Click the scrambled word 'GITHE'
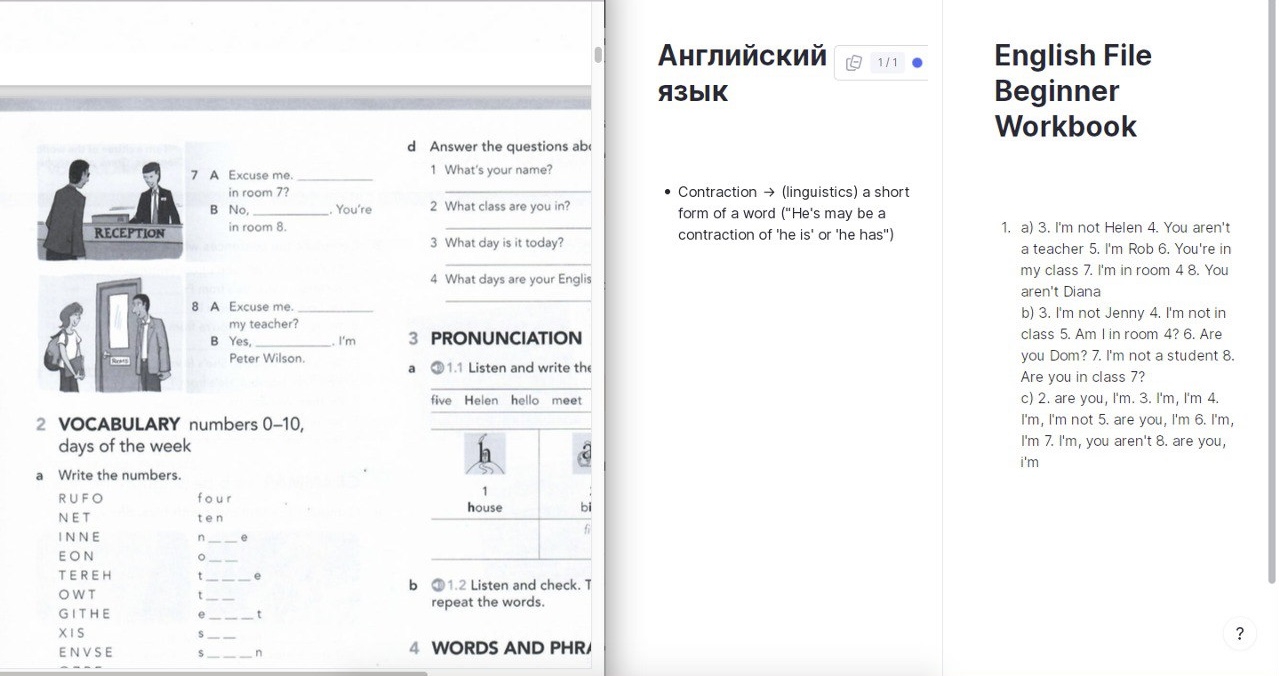The width and height of the screenshot is (1279, 676). 84,614
